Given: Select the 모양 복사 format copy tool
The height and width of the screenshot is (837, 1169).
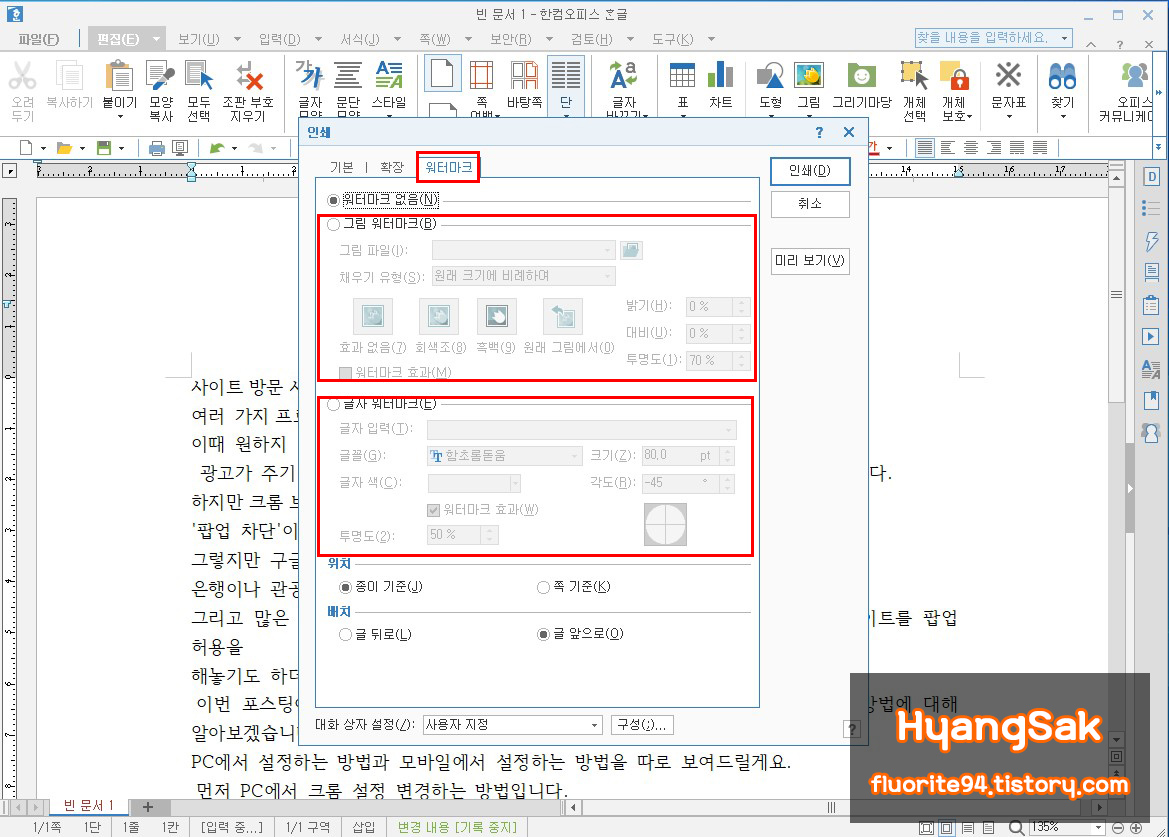Looking at the screenshot, I should point(160,76).
